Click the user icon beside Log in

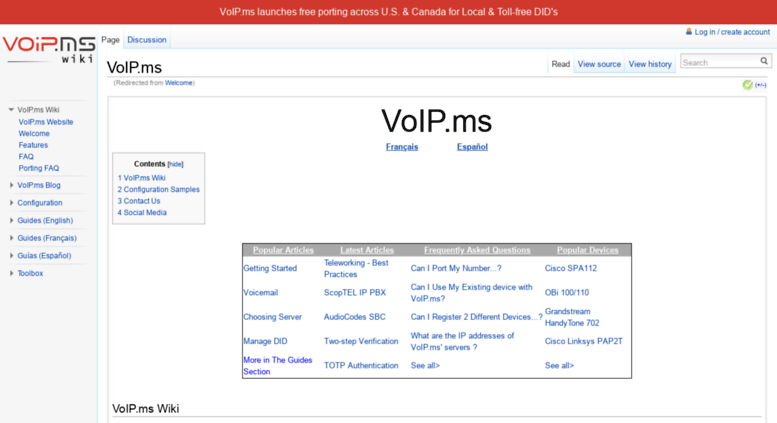tap(689, 32)
